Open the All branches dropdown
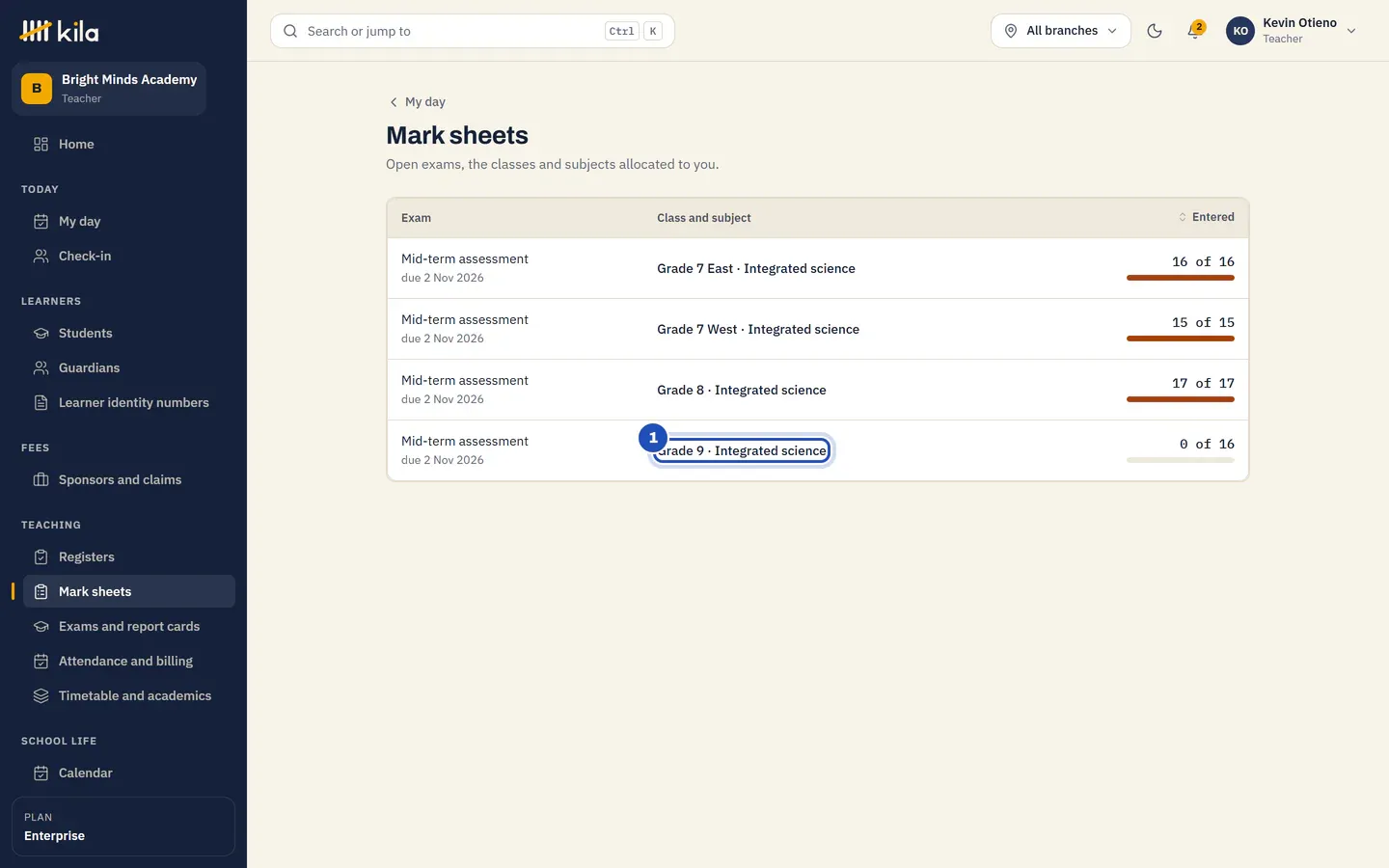This screenshot has width=1389, height=868. click(1061, 31)
